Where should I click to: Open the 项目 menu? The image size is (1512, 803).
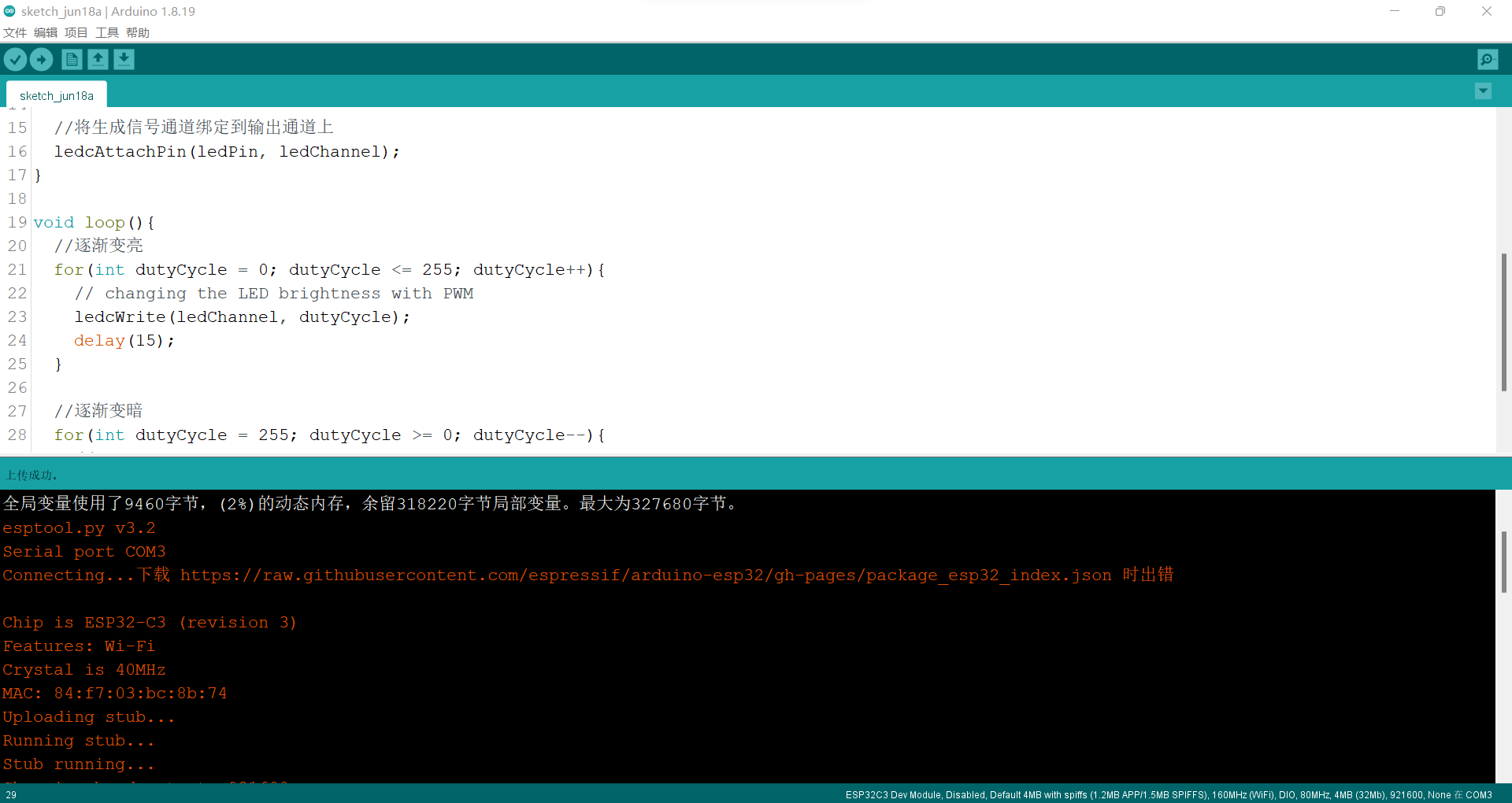point(76,32)
